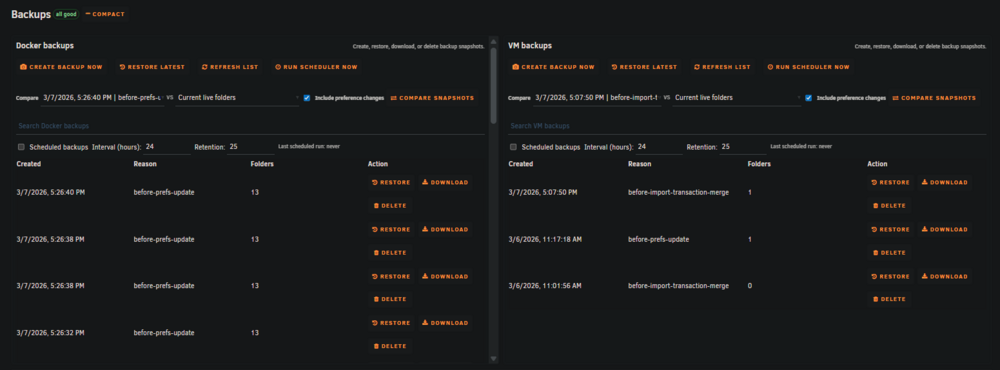This screenshot has height=370, width=1000.
Task: Open VM compare snapshot dropdown showing before-import
Action: (x=597, y=98)
